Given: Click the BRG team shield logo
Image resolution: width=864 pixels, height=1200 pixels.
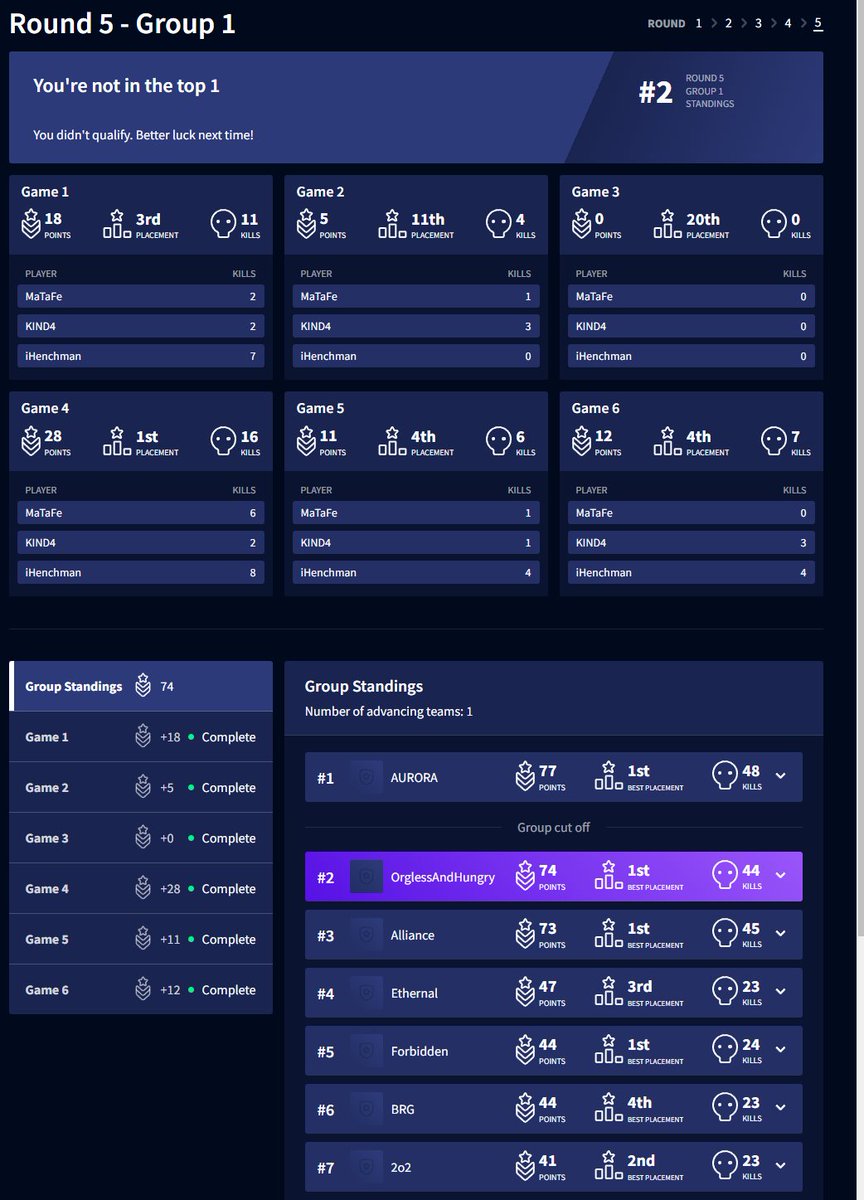Looking at the screenshot, I should coord(367,1109).
